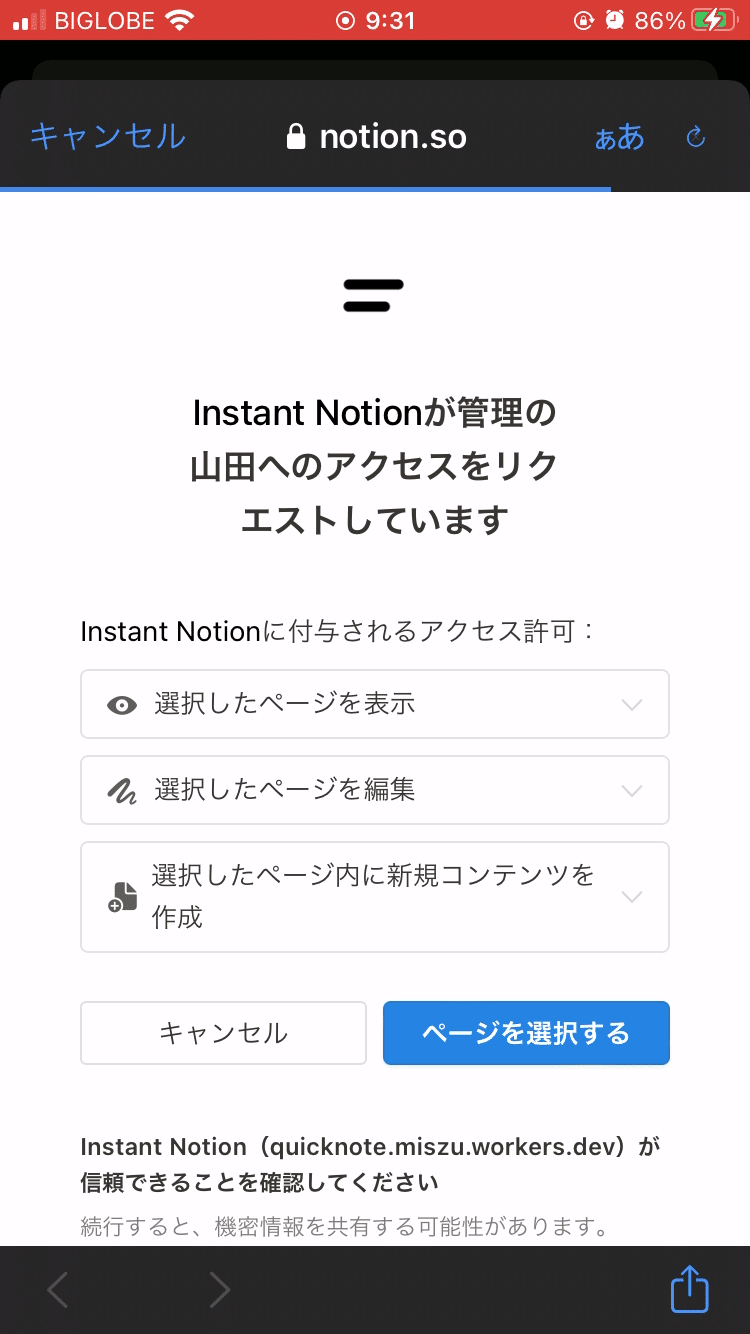
Task: Click the pen icon for page editing permission
Action: (x=121, y=790)
